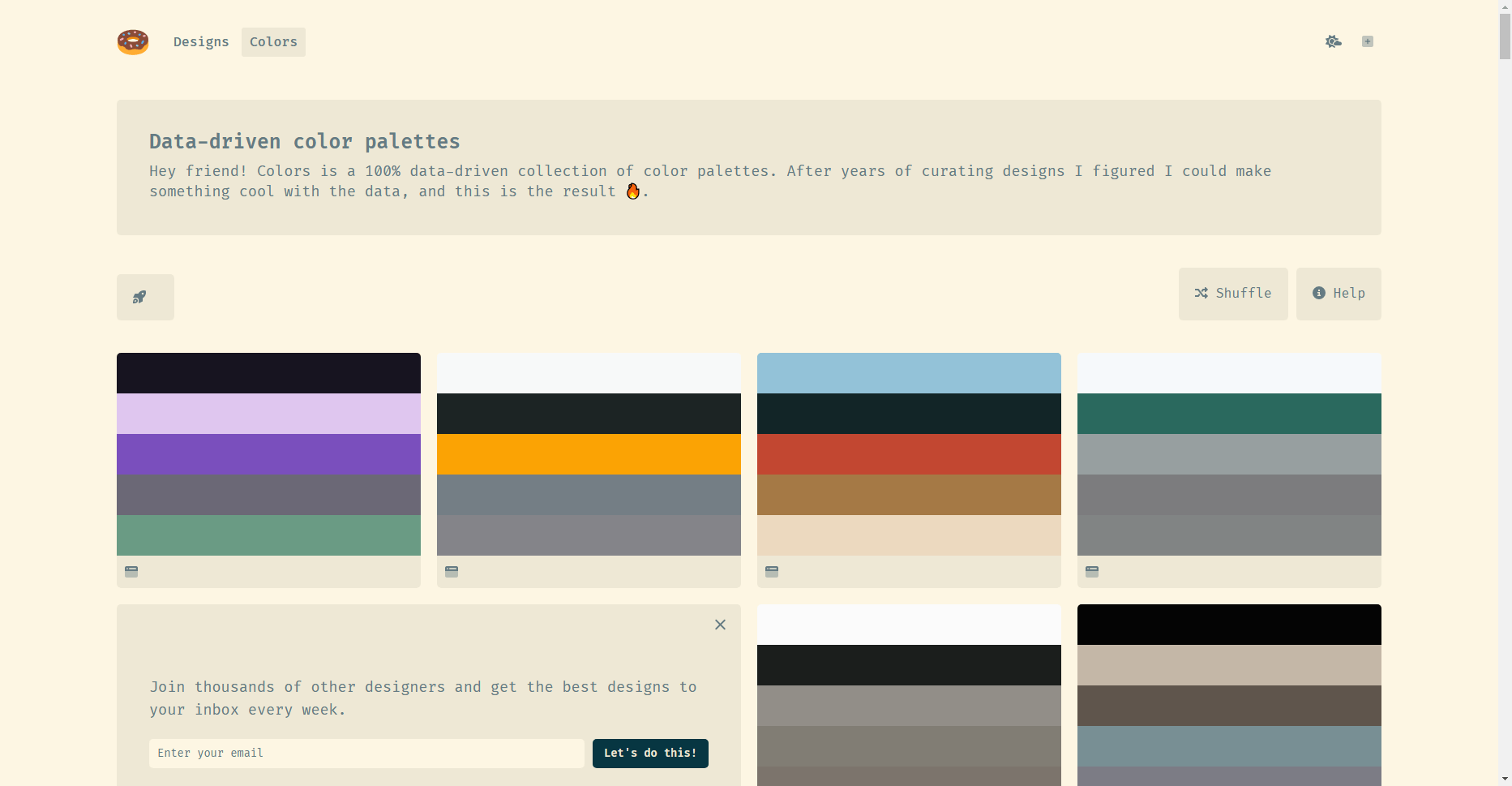Select the red swatch in third palette
This screenshot has height=786, width=1512.
tap(909, 454)
